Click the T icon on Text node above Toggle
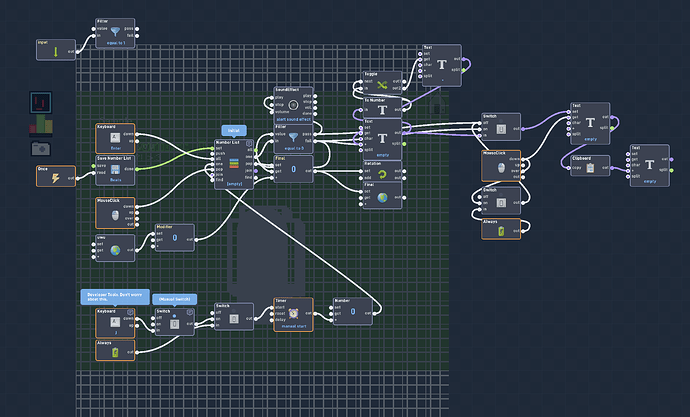The width and height of the screenshot is (690, 417). click(442, 65)
